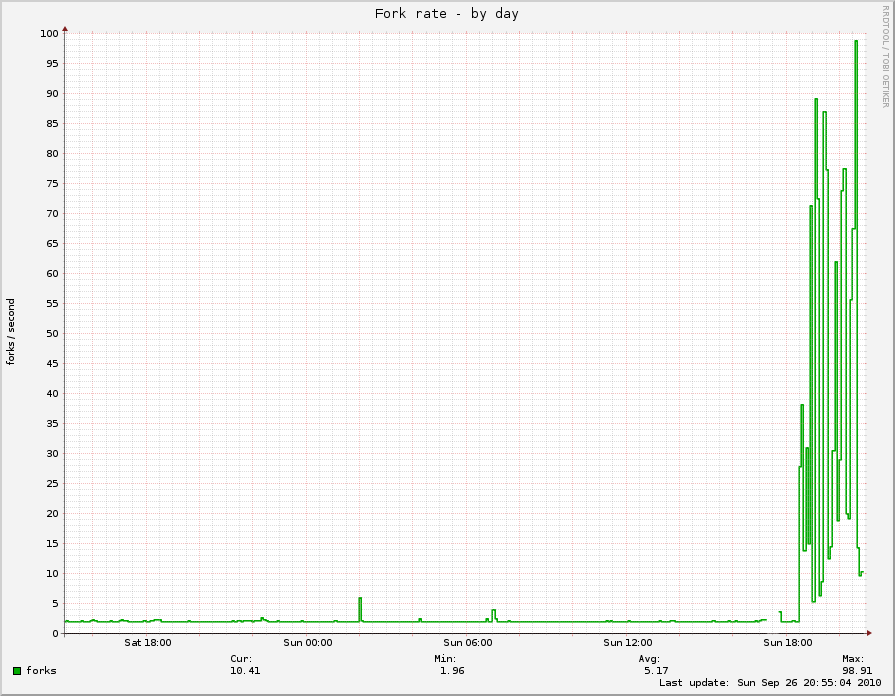Select the 'Sun 00:00' time label
895x696 pixels.
click(308, 642)
